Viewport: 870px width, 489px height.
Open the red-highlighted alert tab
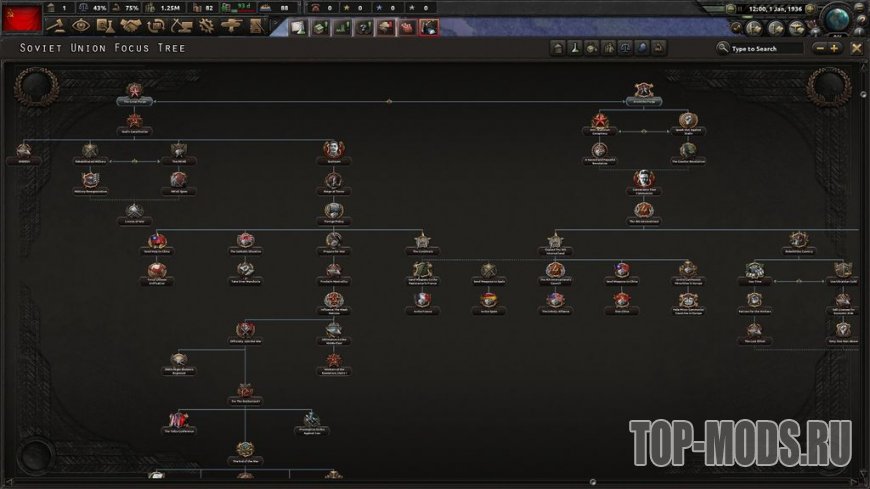click(x=428, y=27)
